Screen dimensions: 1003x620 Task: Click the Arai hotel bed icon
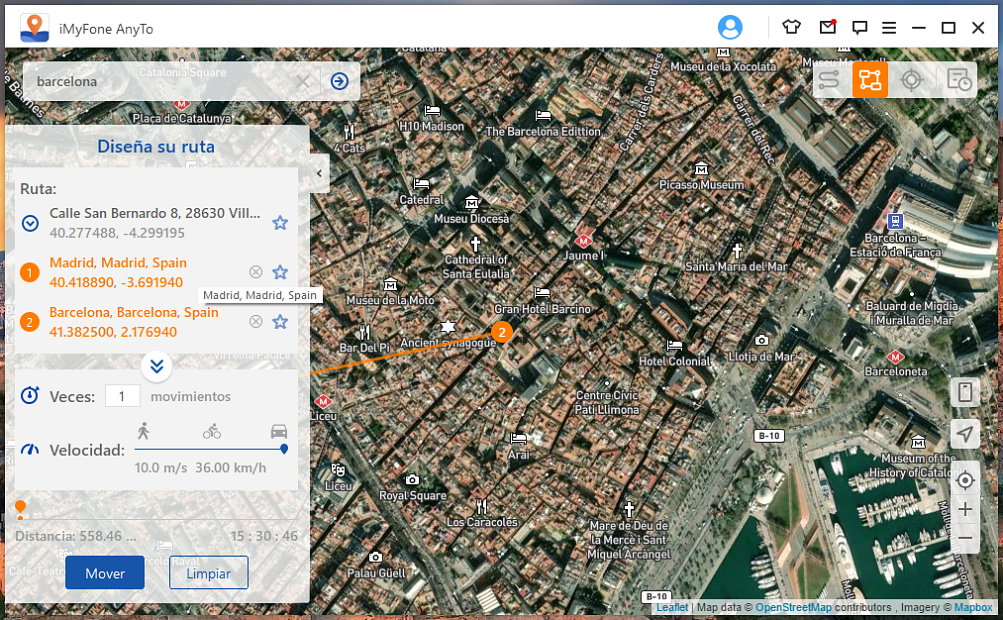click(517, 439)
